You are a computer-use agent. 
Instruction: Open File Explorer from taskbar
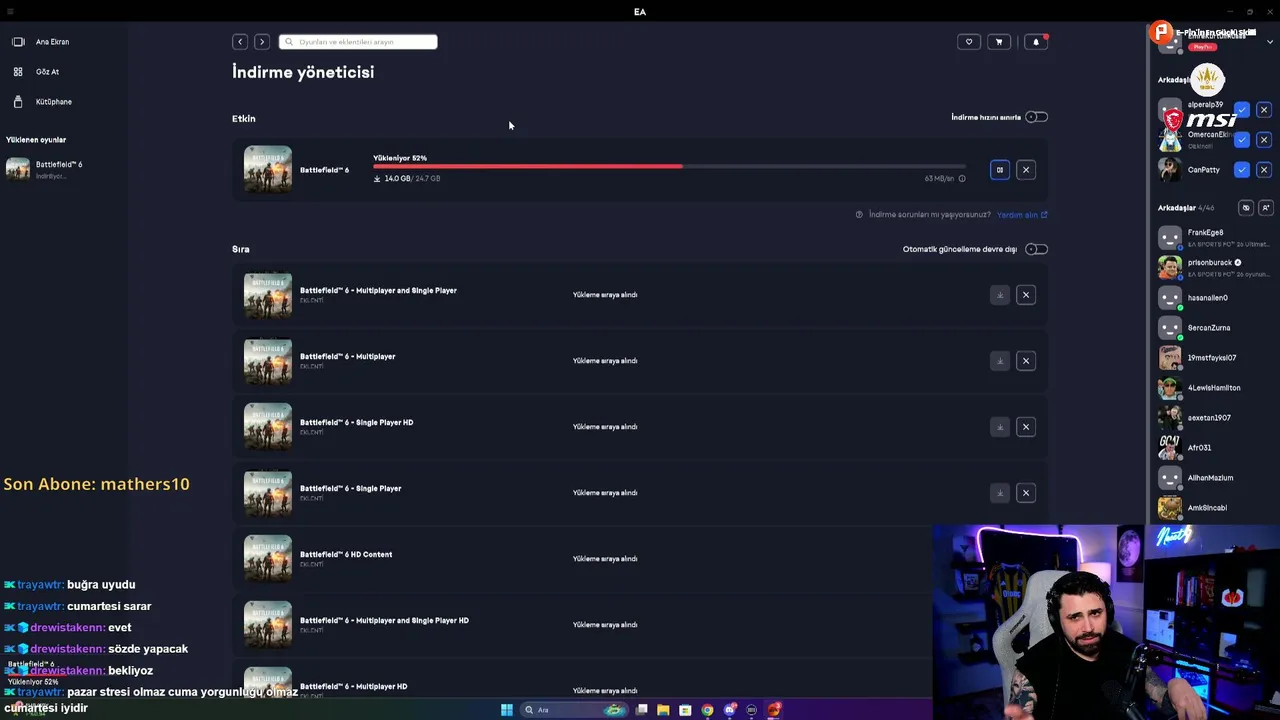click(663, 710)
